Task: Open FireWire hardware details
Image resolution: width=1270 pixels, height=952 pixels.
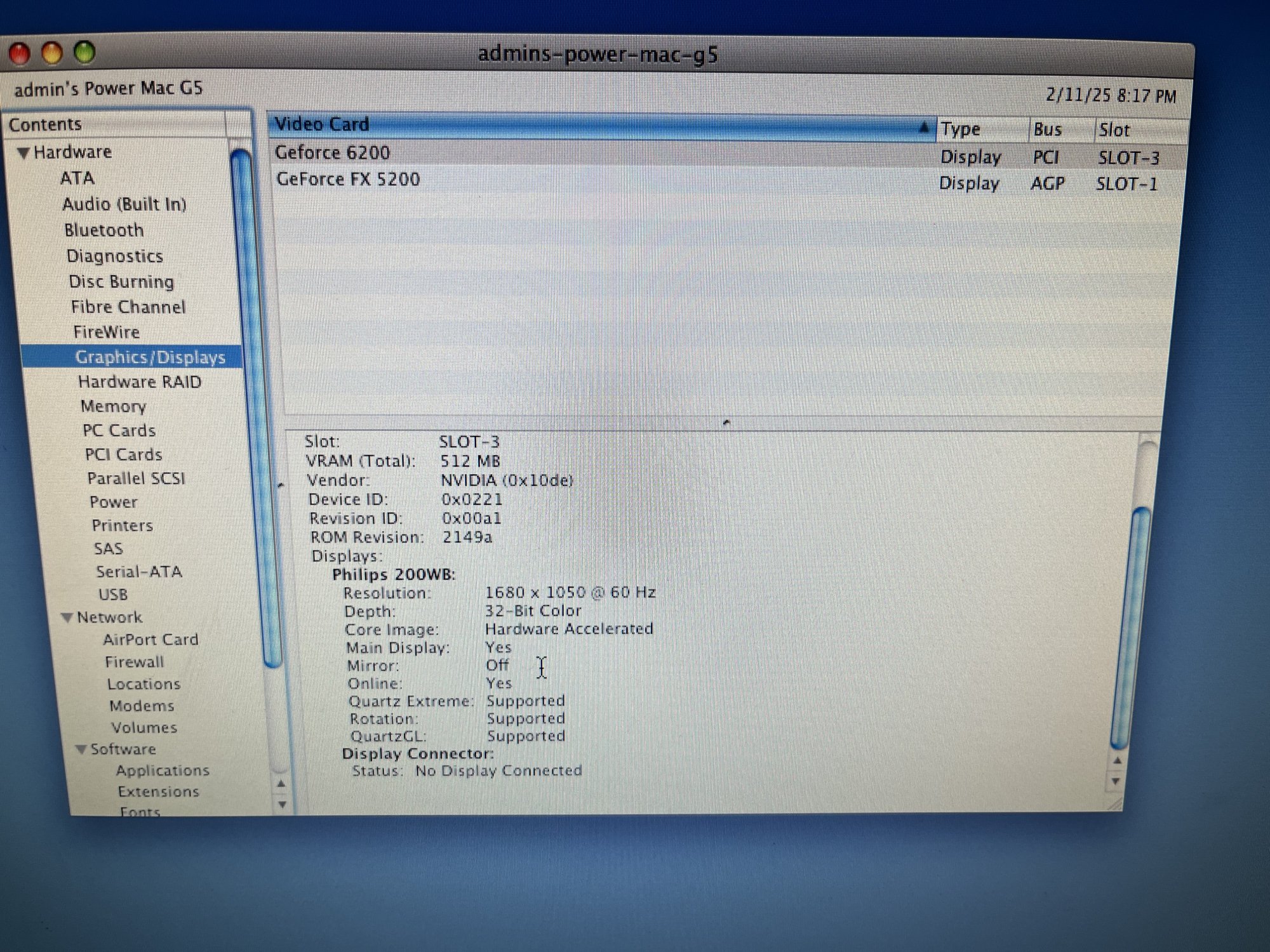Action: click(x=106, y=332)
